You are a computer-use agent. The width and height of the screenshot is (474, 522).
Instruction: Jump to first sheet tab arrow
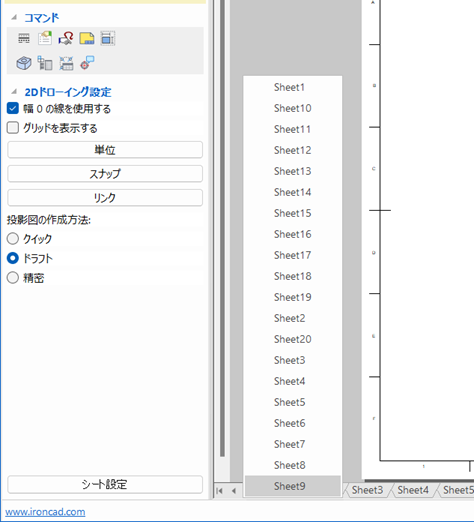pyautogui.click(x=219, y=491)
